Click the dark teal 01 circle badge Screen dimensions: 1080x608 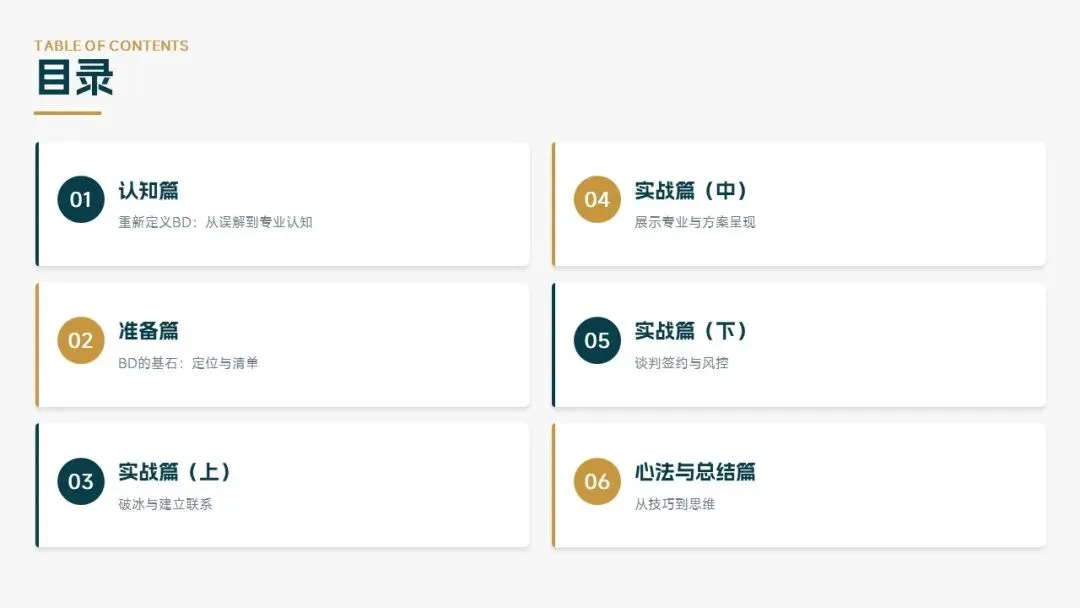click(x=81, y=199)
